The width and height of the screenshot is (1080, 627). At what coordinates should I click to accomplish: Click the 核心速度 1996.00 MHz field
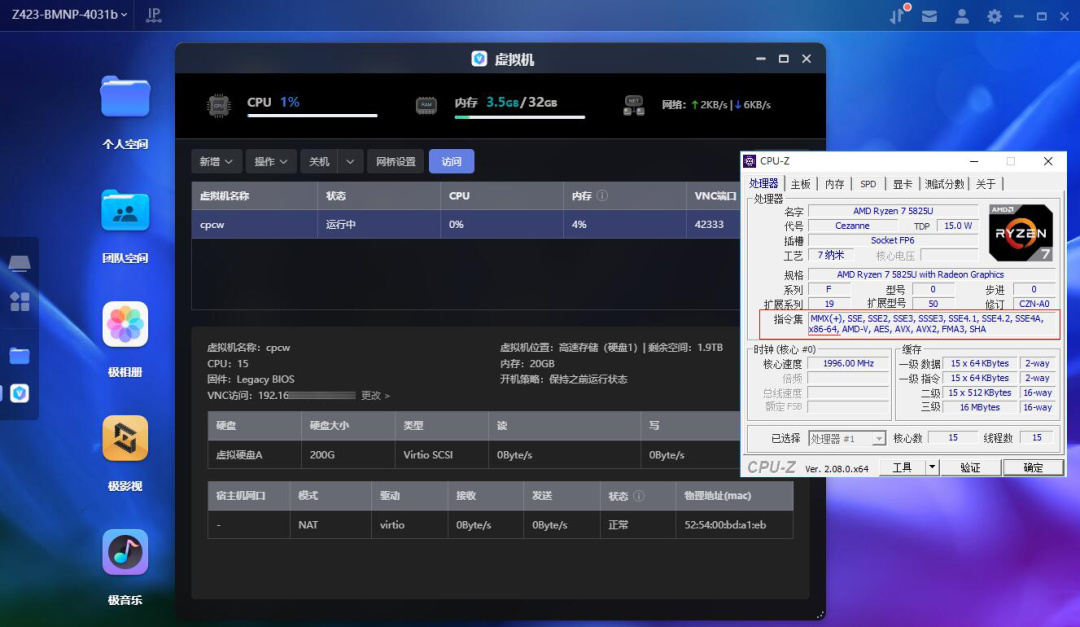tap(848, 363)
